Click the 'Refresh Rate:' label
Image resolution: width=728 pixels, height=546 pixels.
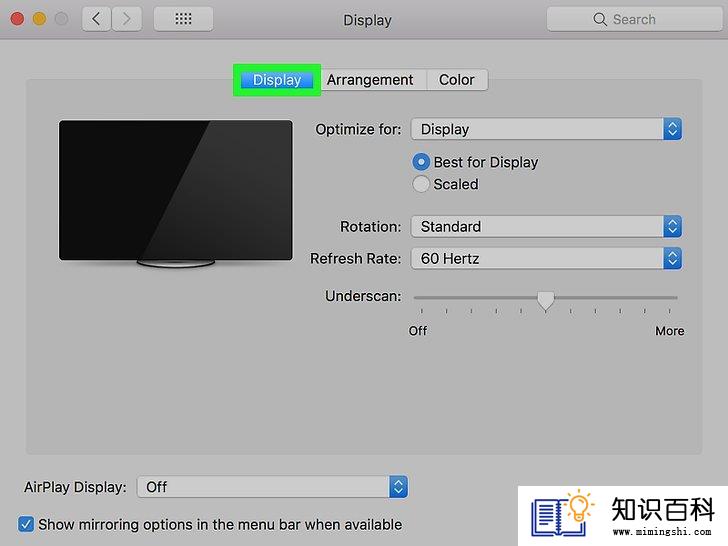(356, 259)
